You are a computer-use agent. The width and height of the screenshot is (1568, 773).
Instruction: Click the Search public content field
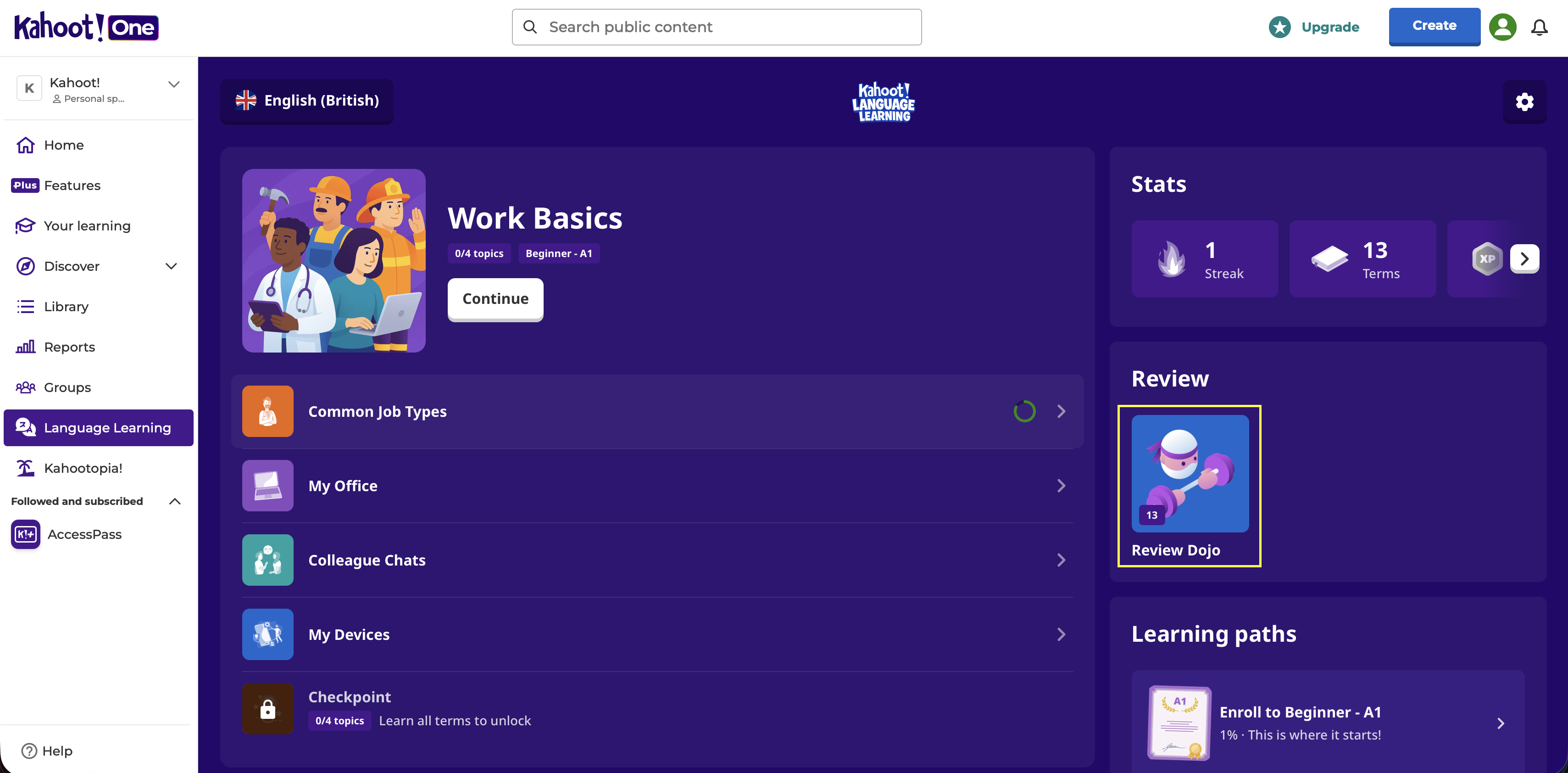pyautogui.click(x=717, y=27)
